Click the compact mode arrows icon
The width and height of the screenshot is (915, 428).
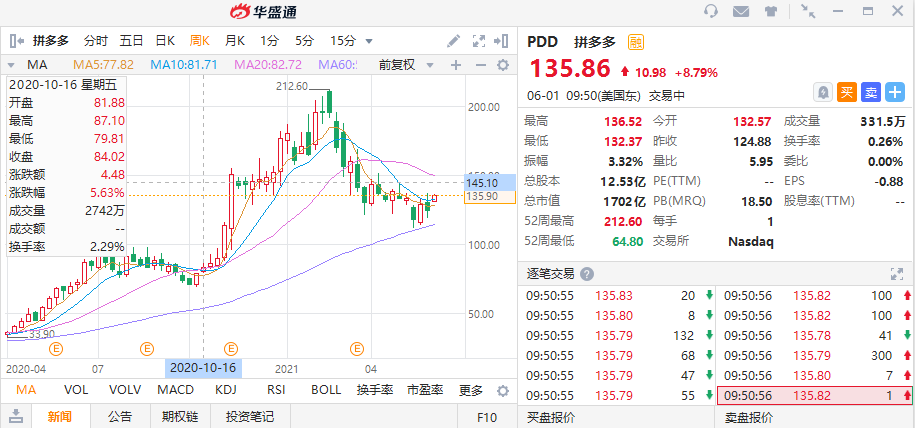808,11
